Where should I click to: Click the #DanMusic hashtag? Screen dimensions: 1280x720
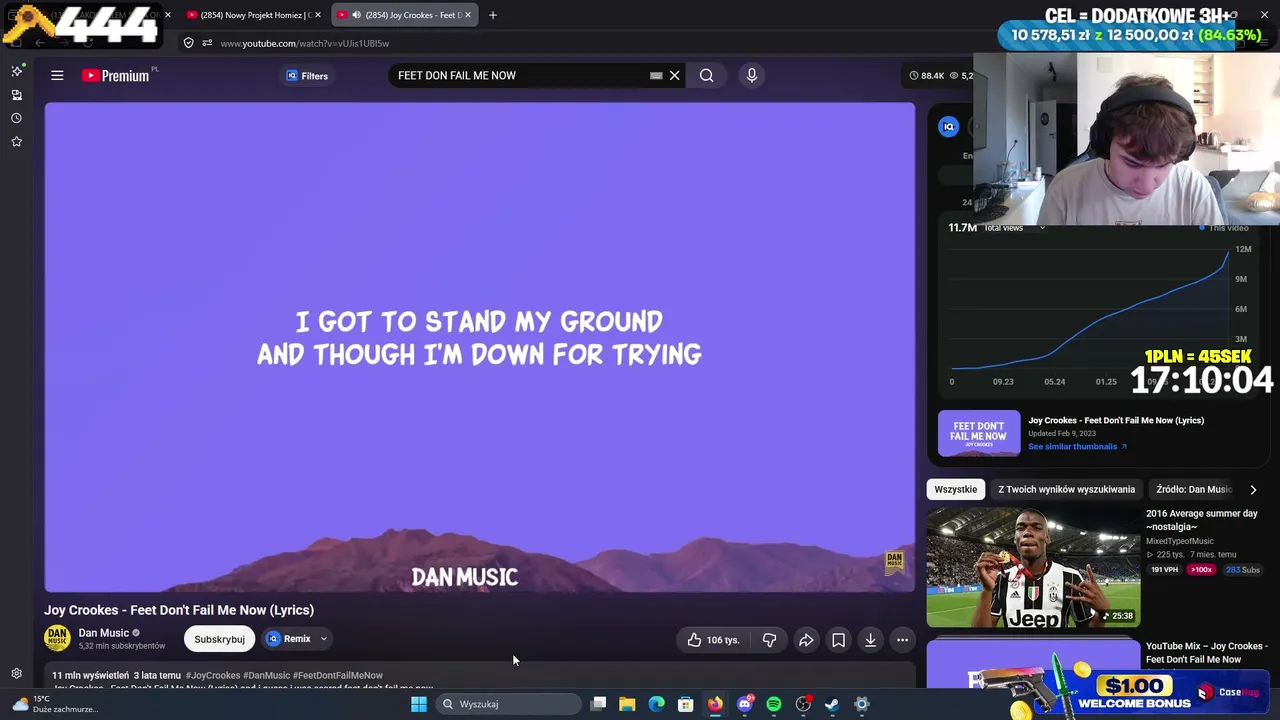267,676
